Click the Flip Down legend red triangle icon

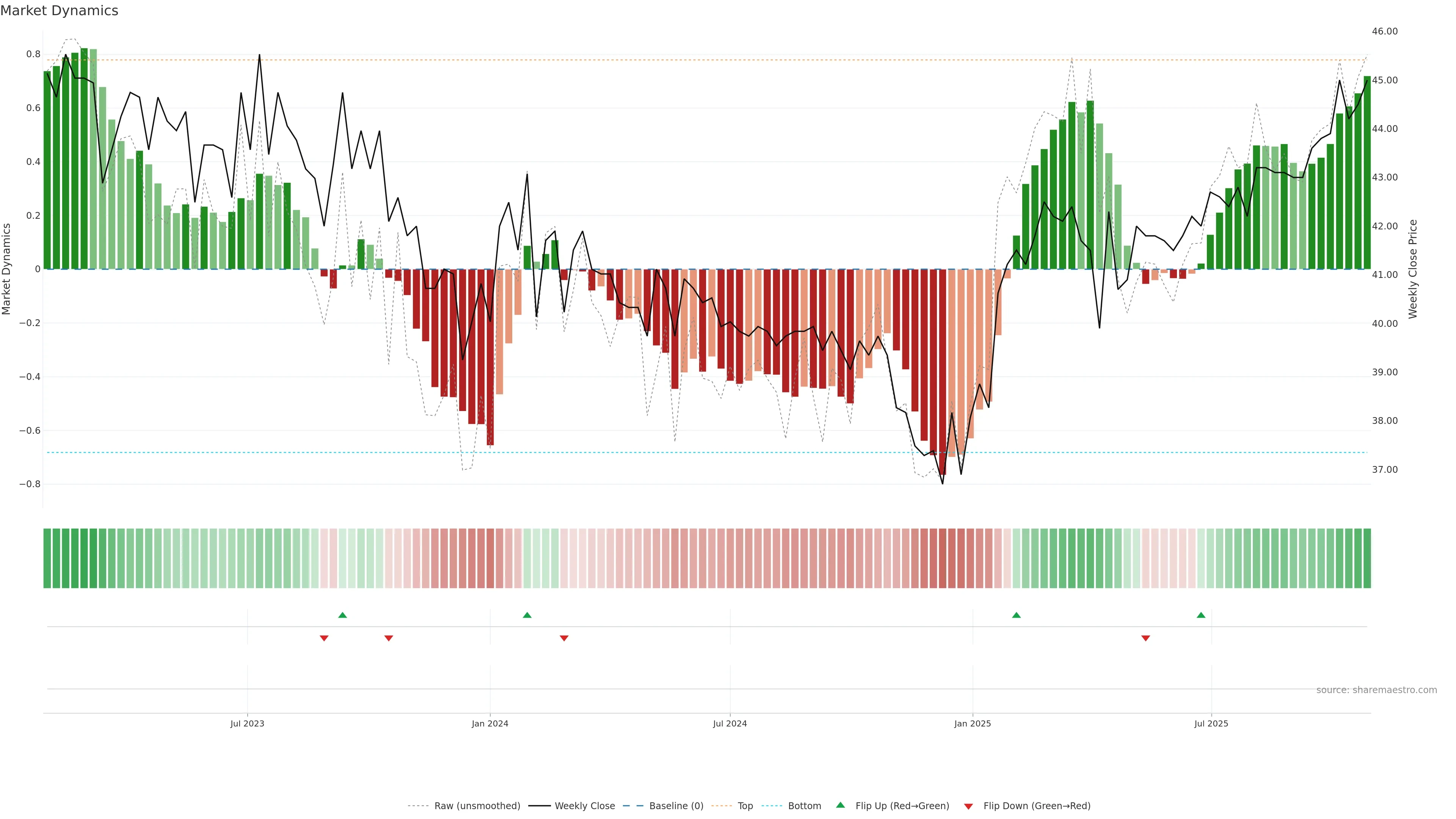[x=968, y=806]
